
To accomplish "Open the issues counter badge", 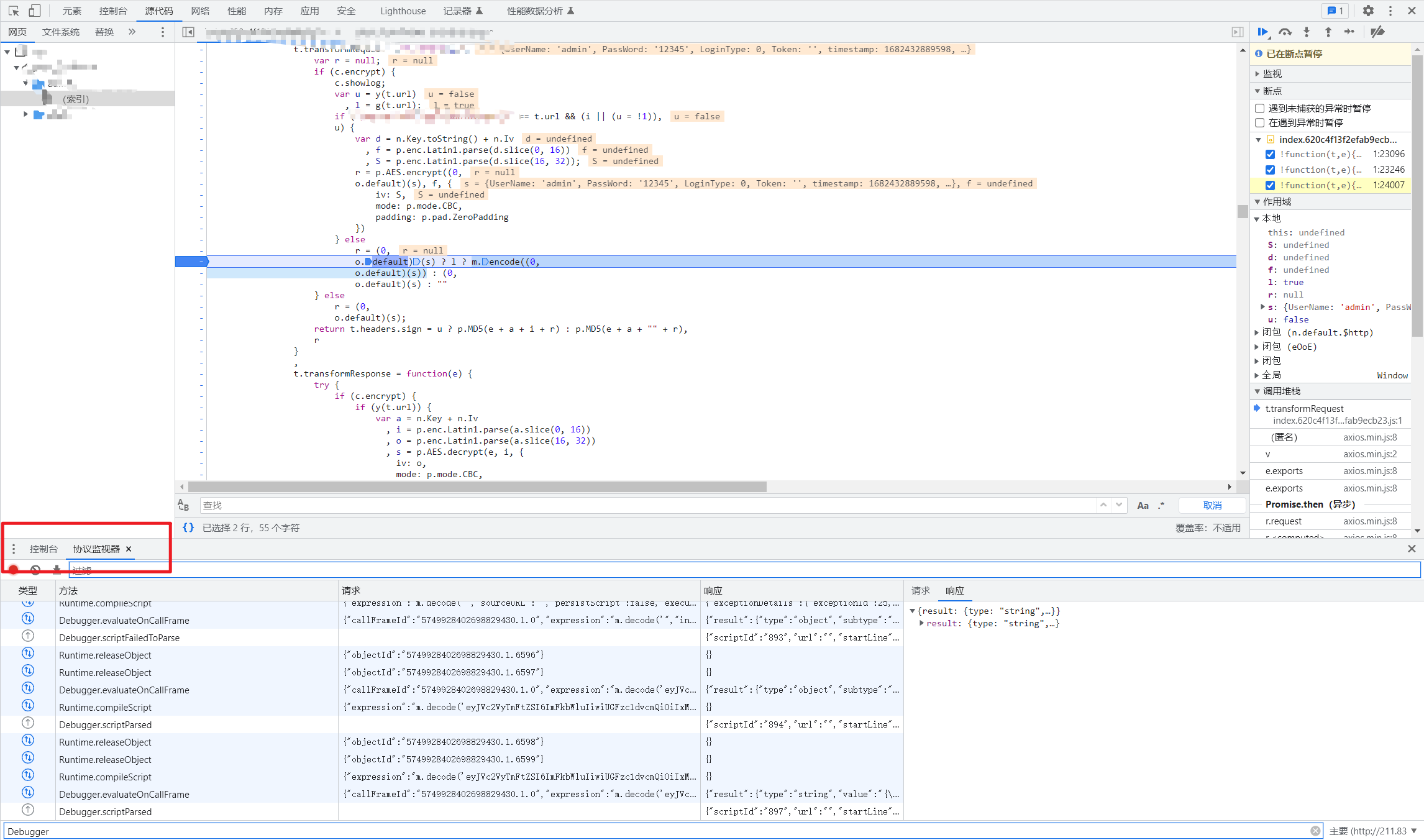I will point(1335,11).
